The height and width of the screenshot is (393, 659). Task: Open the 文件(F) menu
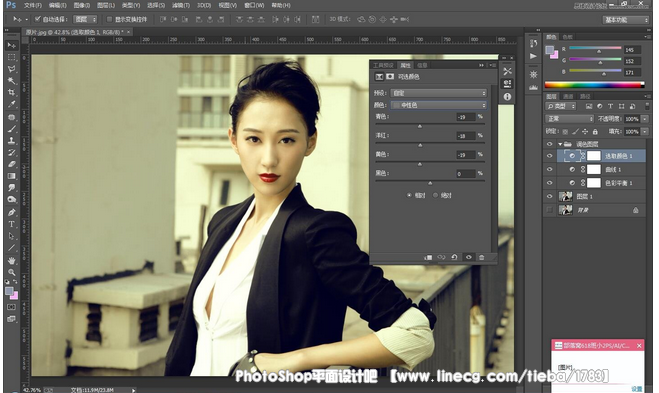(33, 5)
